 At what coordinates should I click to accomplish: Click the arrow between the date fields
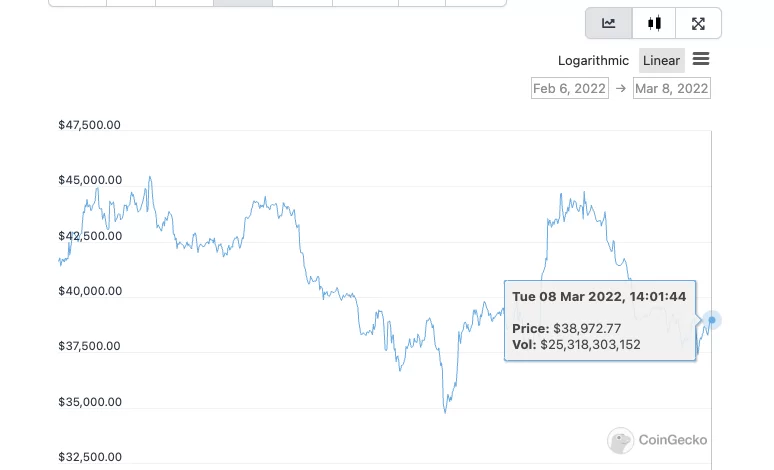[x=621, y=88]
